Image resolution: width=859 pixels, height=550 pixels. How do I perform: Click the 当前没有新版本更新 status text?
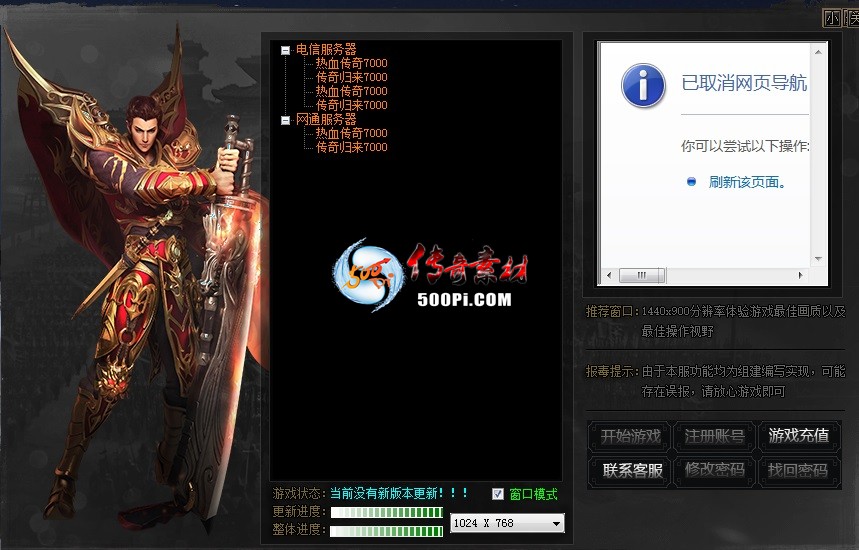398,494
